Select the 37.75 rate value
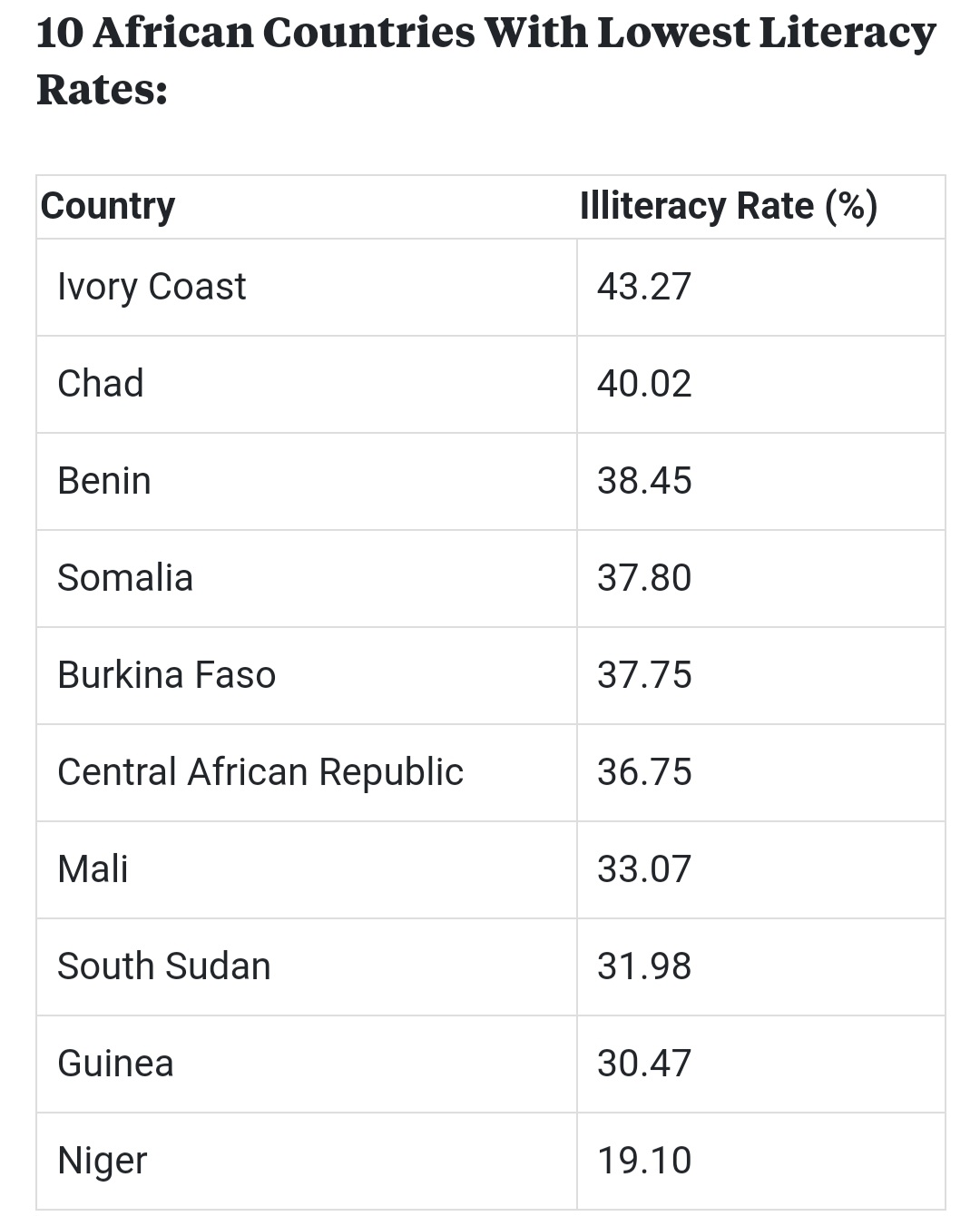 pos(644,675)
